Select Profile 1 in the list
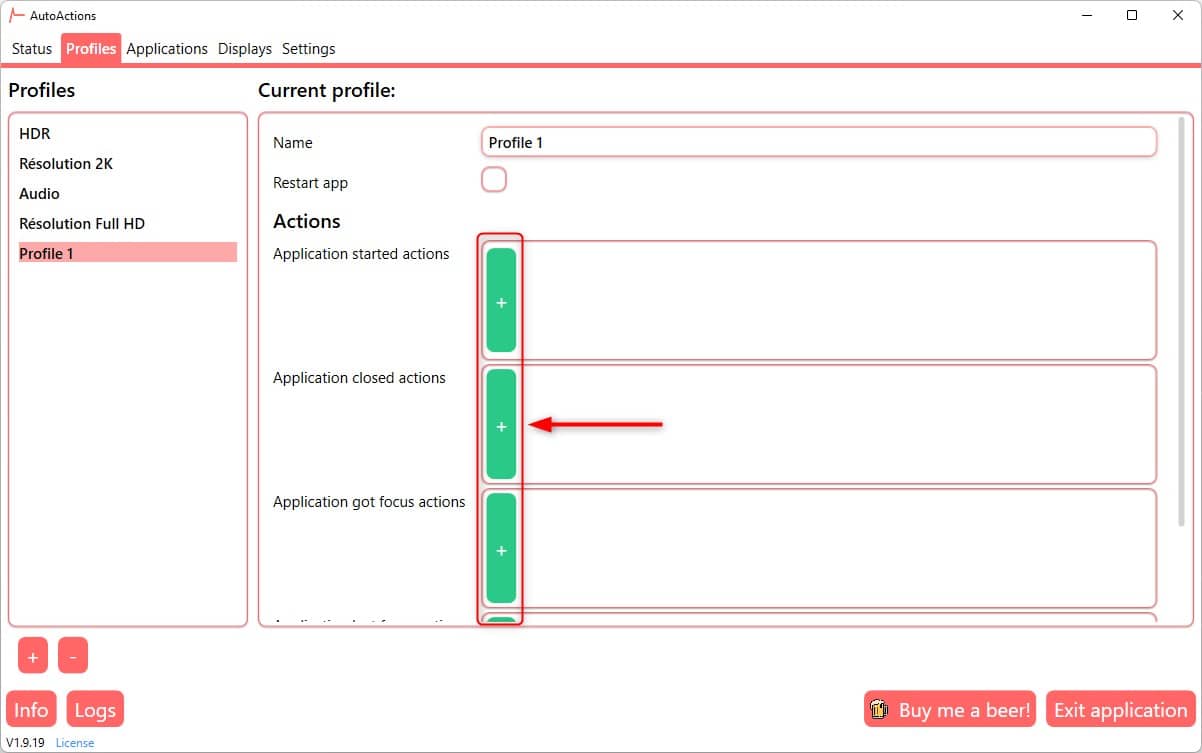 (128, 253)
